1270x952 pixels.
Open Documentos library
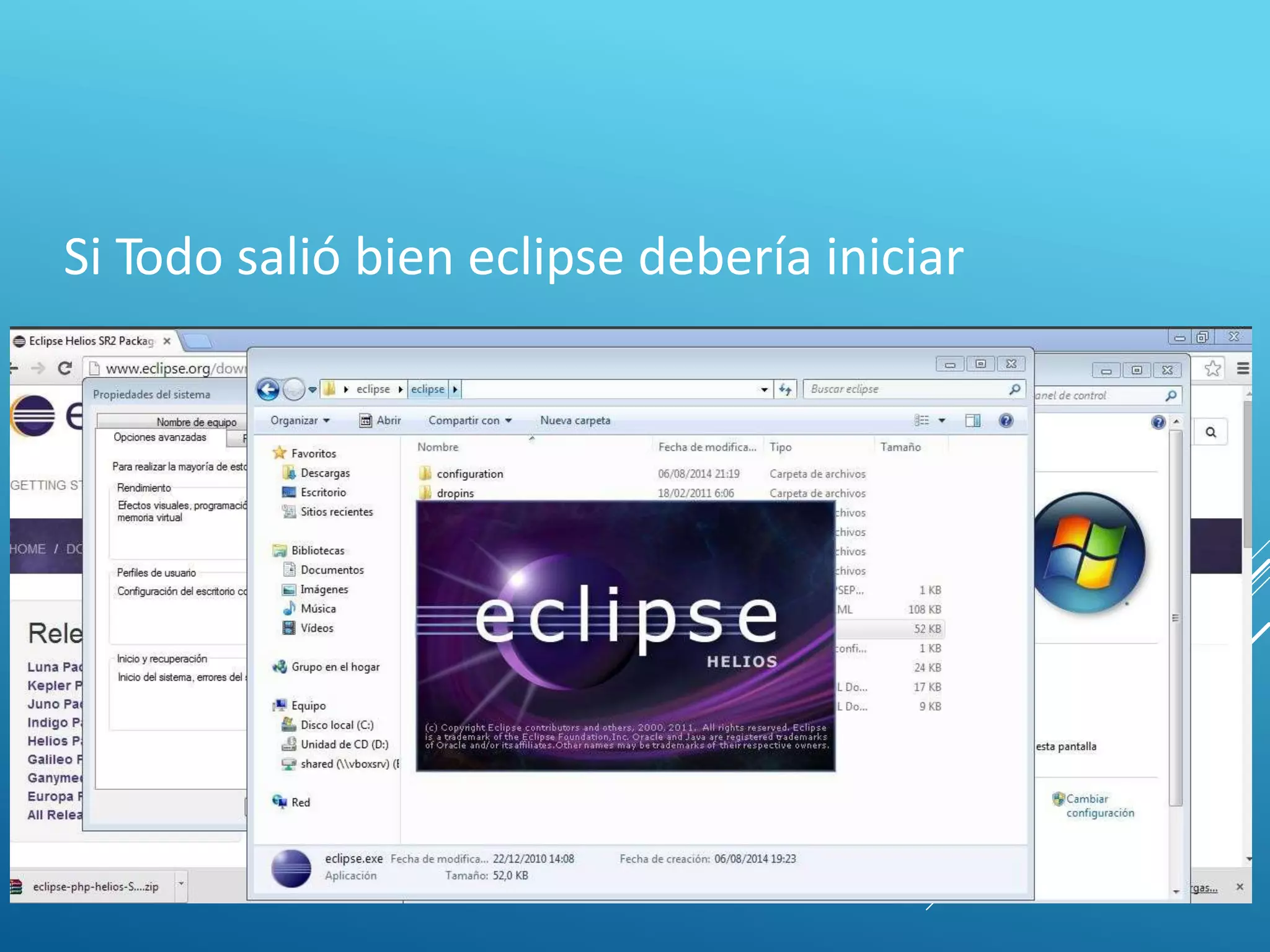(324, 570)
